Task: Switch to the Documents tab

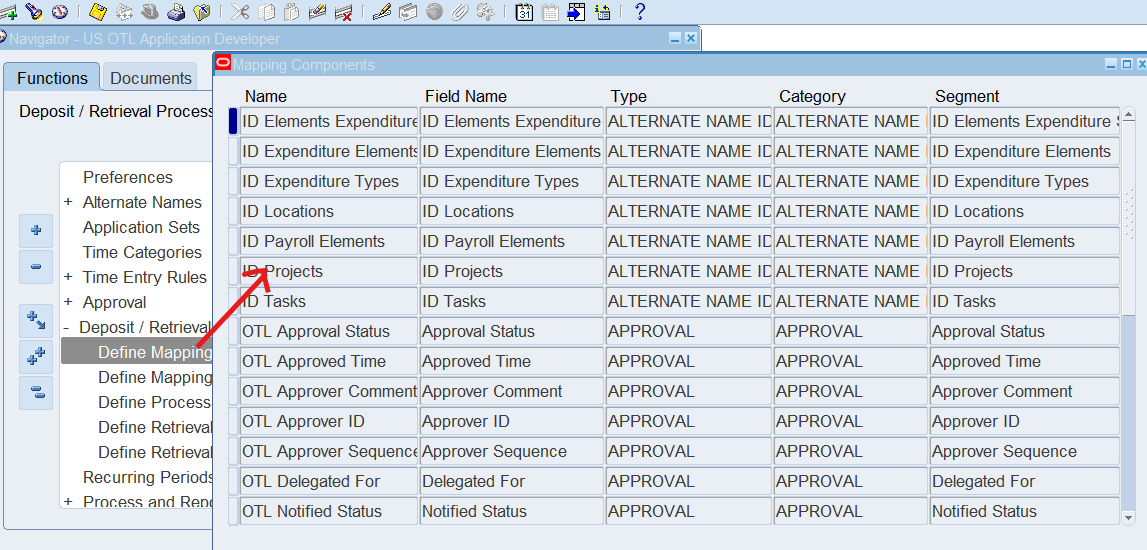Action: tap(150, 78)
